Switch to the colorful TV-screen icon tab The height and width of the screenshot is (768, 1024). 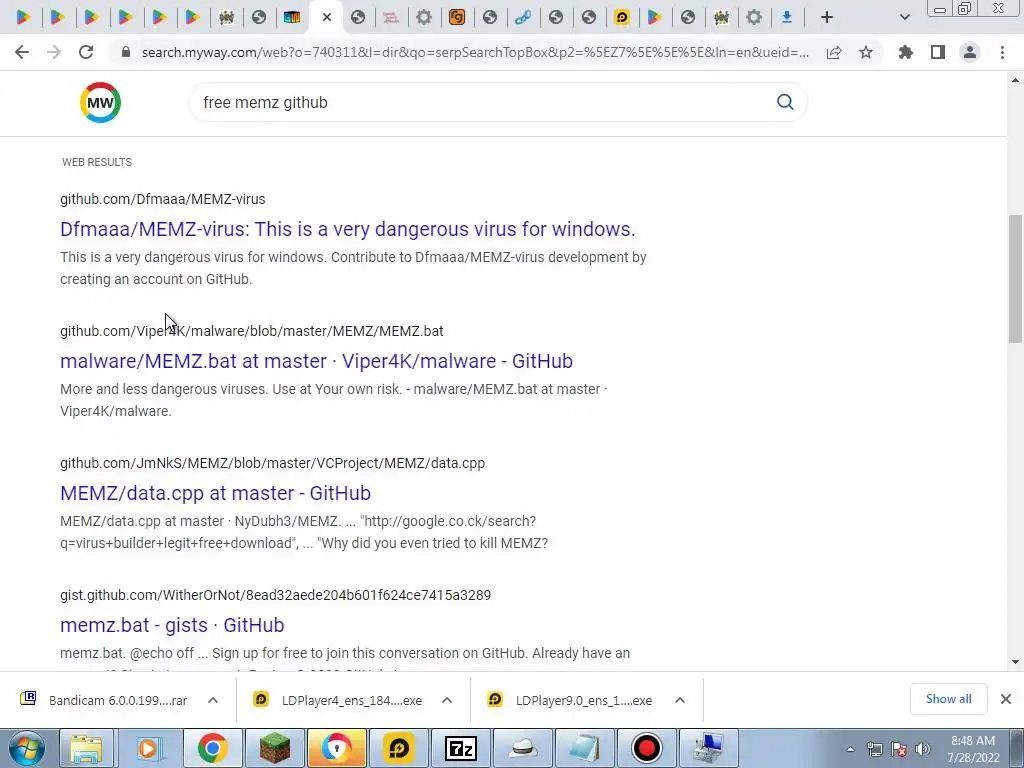292,18
